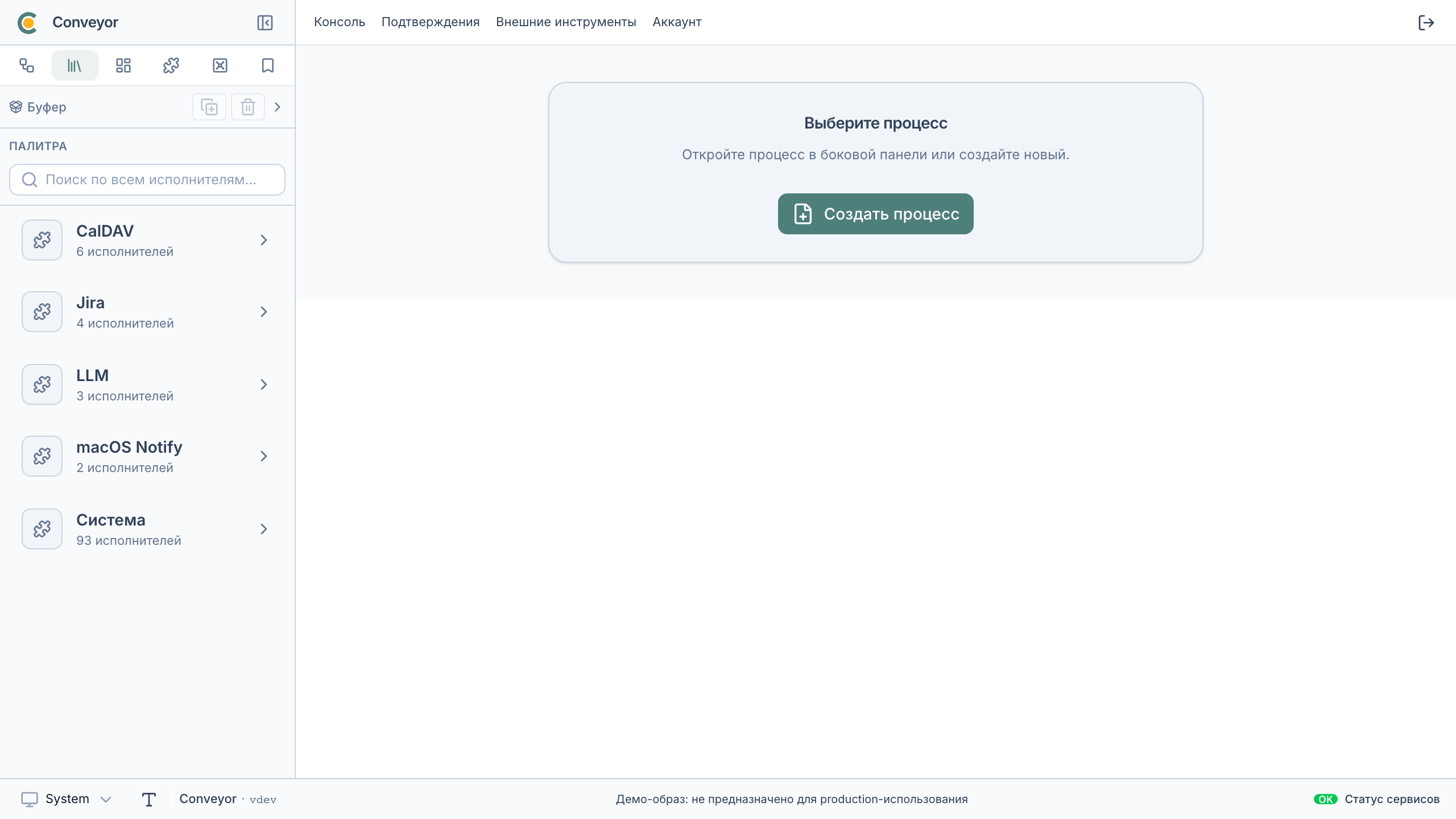This screenshot has width=1456, height=819.
Task: Click the 6 исполнителей count text
Action: coord(125,251)
